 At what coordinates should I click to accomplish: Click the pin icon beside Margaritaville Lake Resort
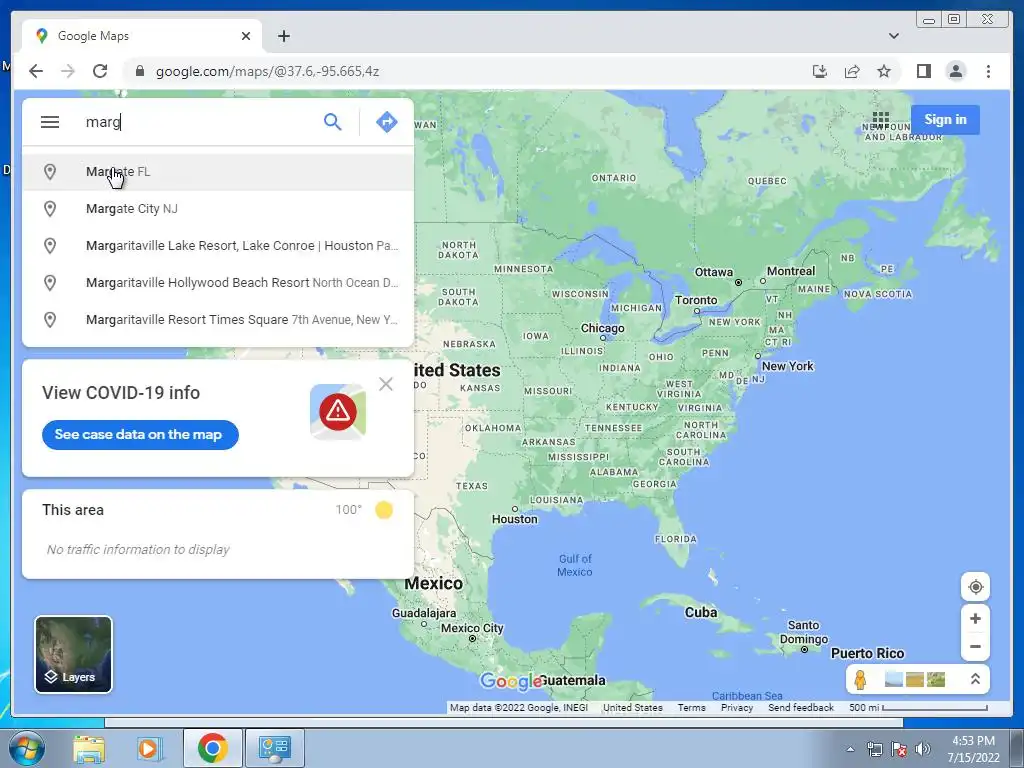[x=50, y=246]
